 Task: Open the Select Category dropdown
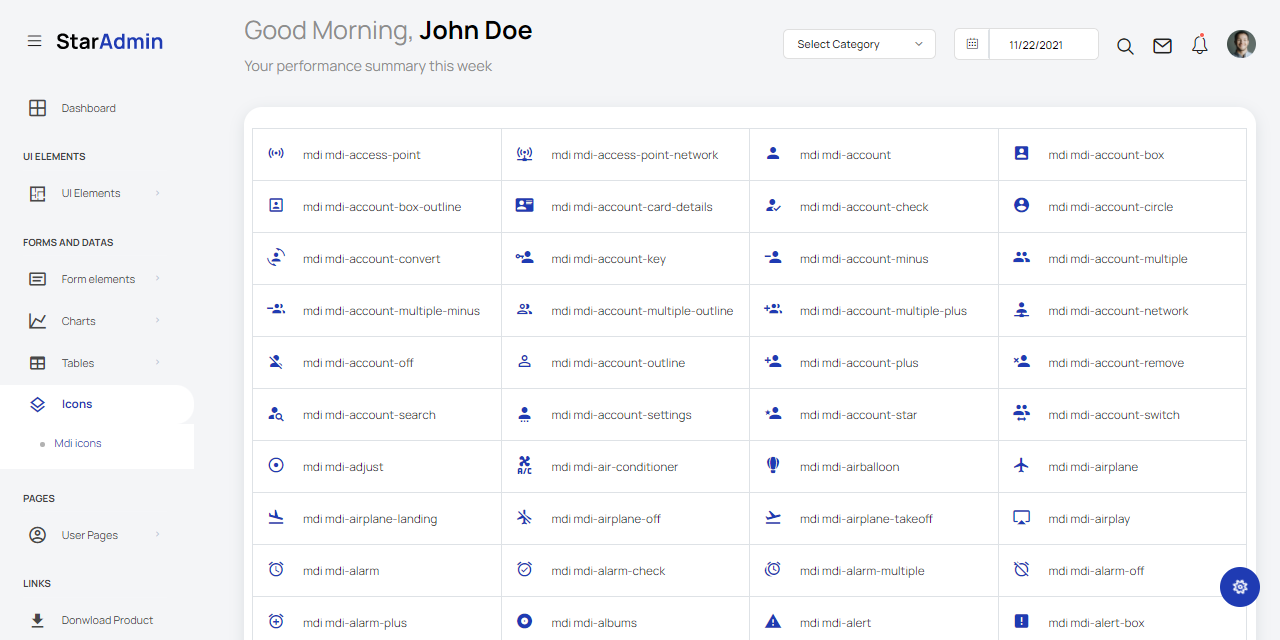click(858, 44)
